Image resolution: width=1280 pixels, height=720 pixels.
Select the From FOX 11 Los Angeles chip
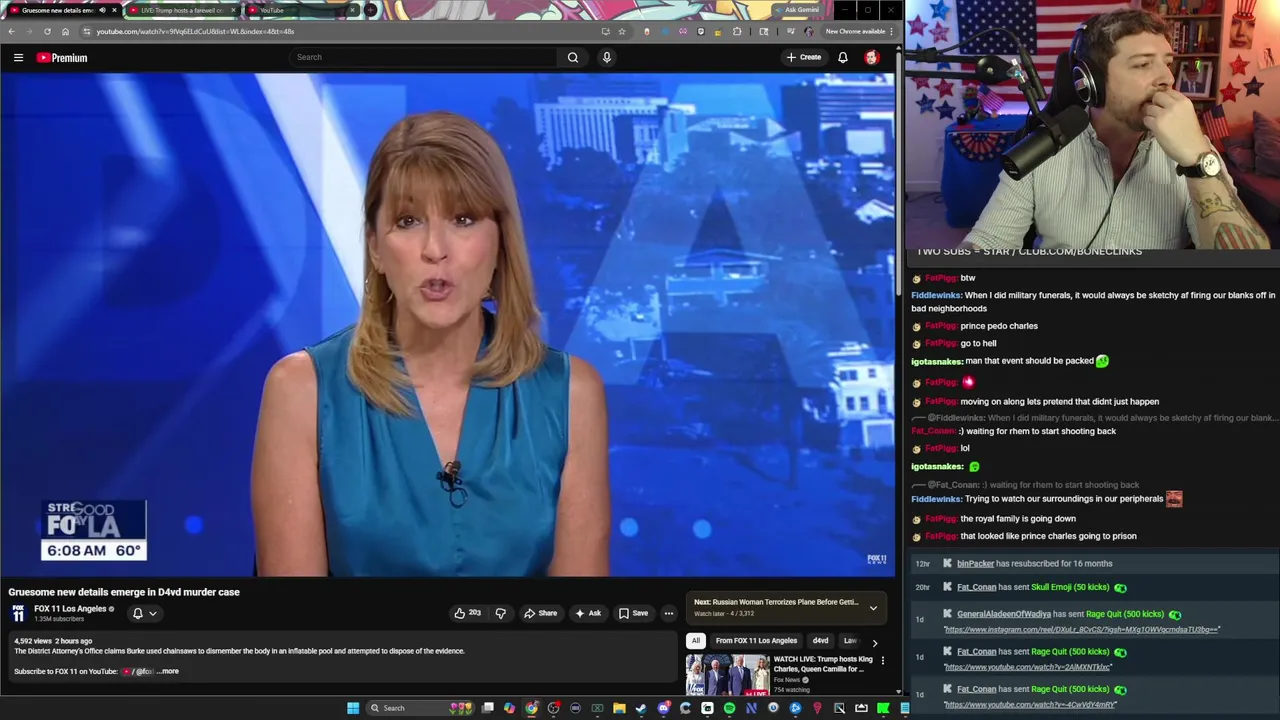756,641
